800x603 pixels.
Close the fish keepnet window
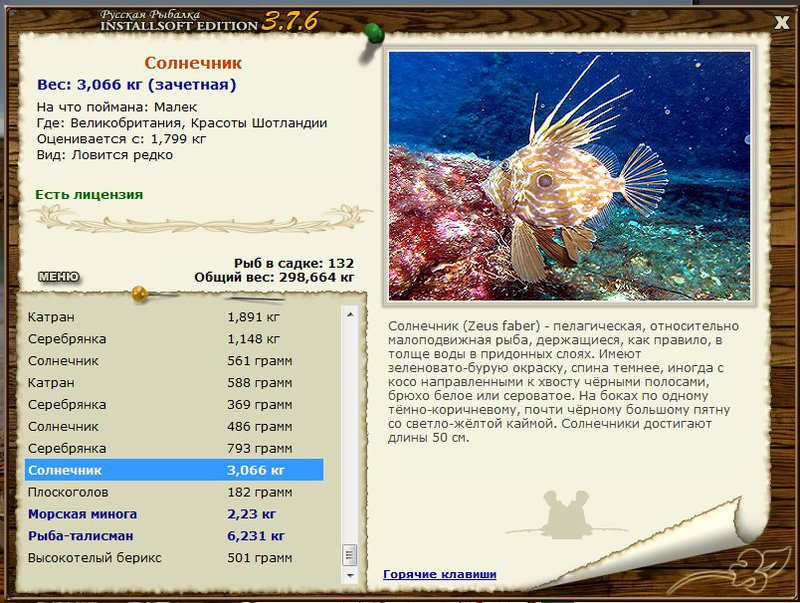(781, 22)
